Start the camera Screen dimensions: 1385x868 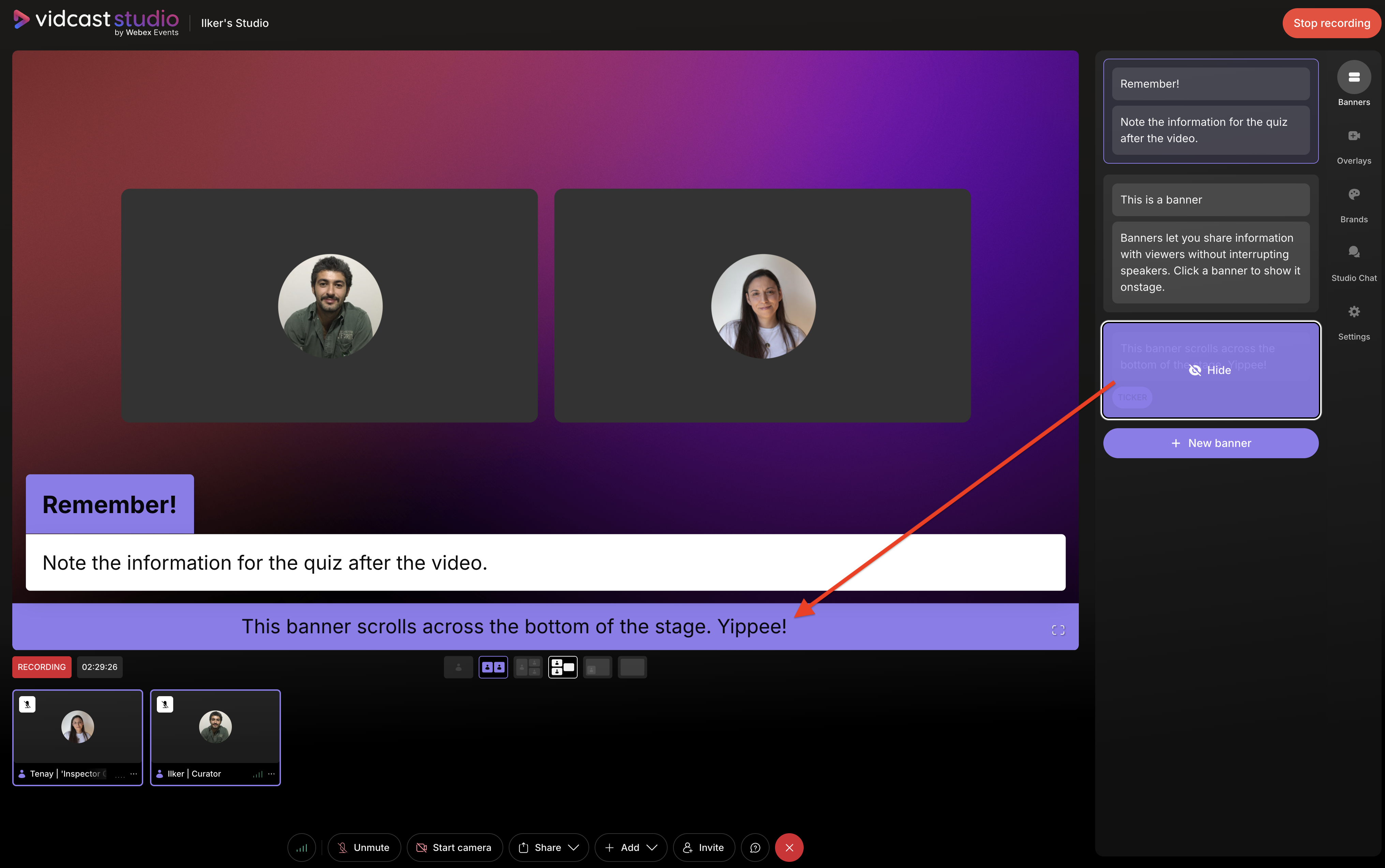455,847
